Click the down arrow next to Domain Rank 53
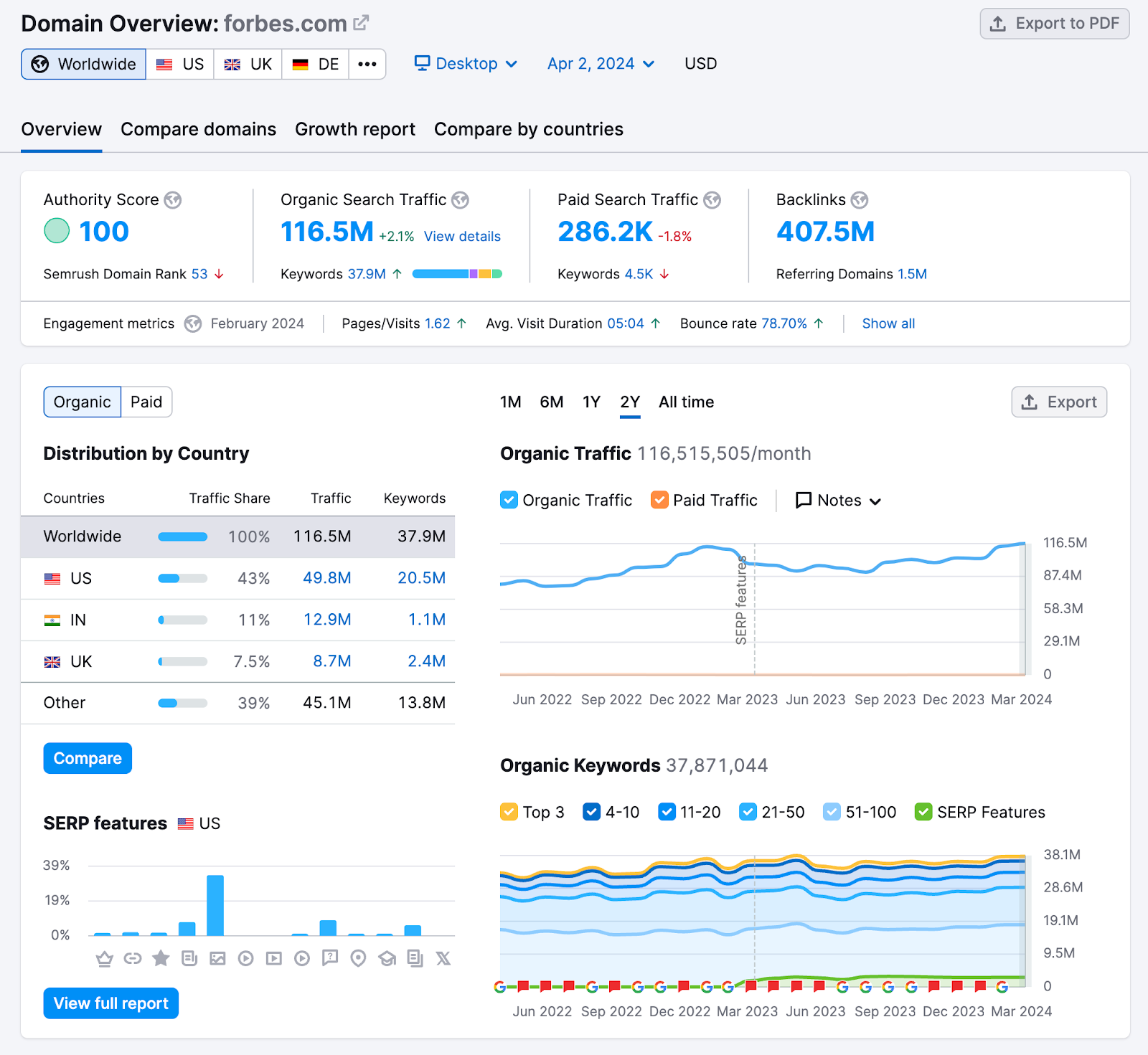 click(x=220, y=275)
